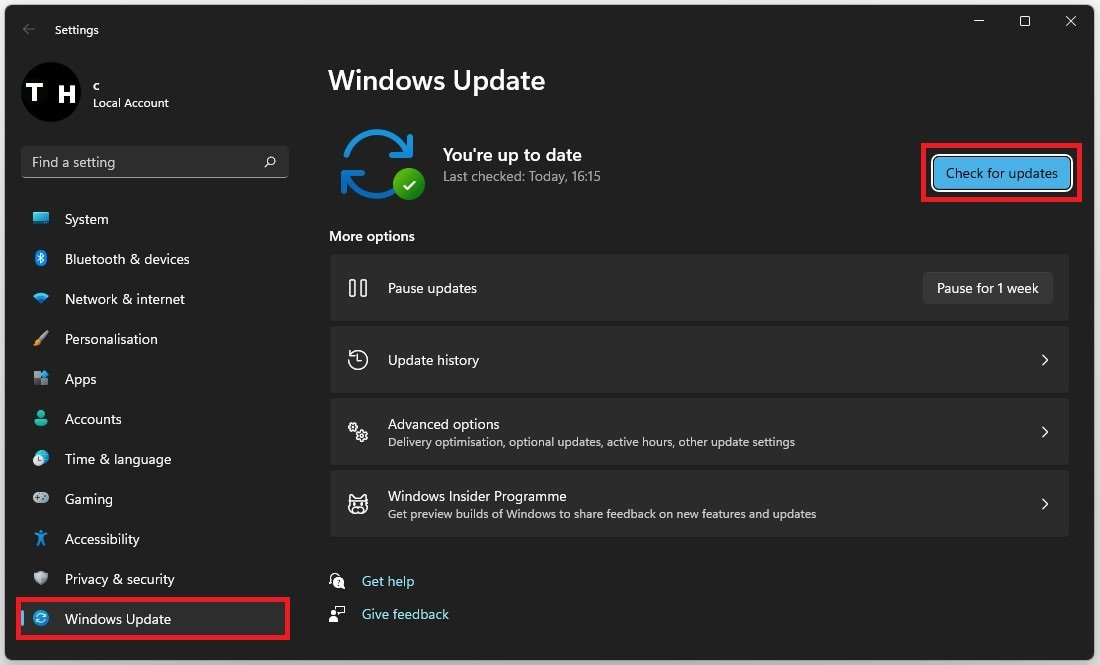Click the Last checked: Today, 16:15 text
1100x665 pixels.
click(521, 176)
